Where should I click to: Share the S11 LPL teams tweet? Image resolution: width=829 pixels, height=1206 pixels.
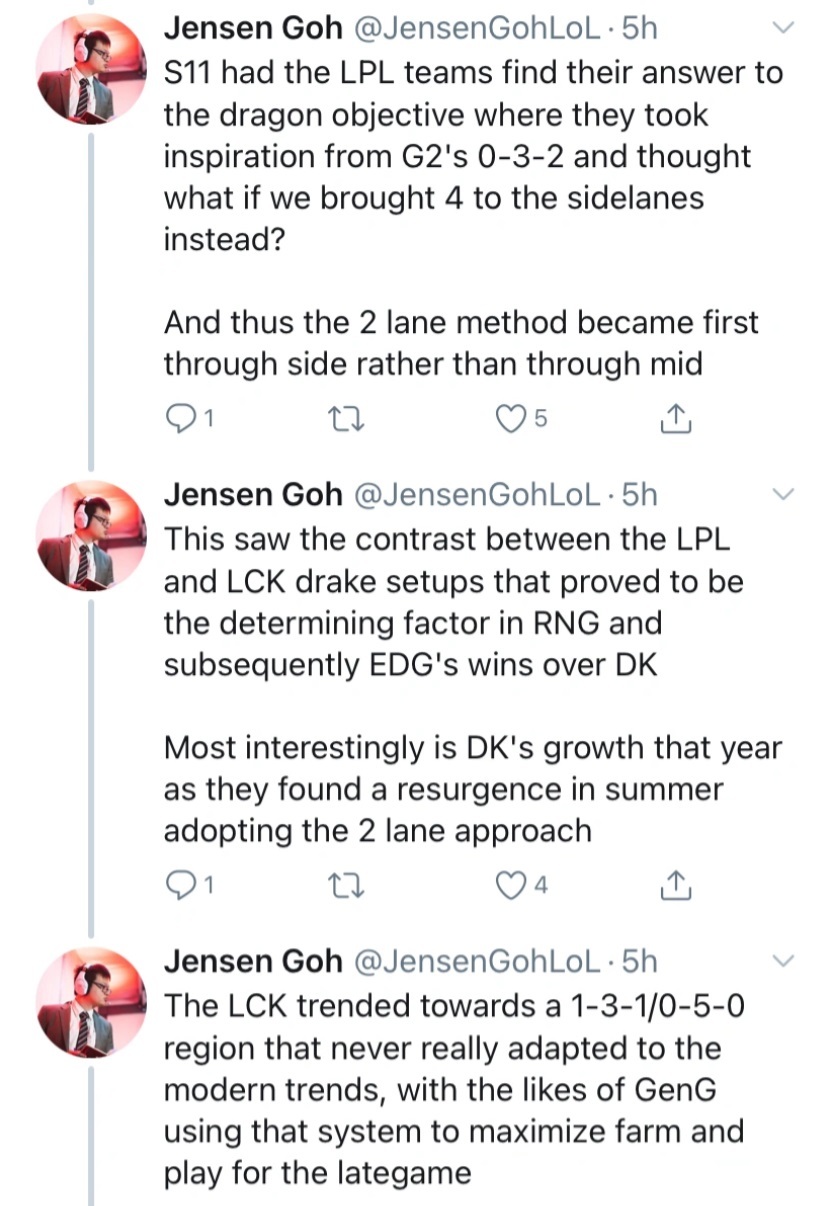(x=676, y=420)
